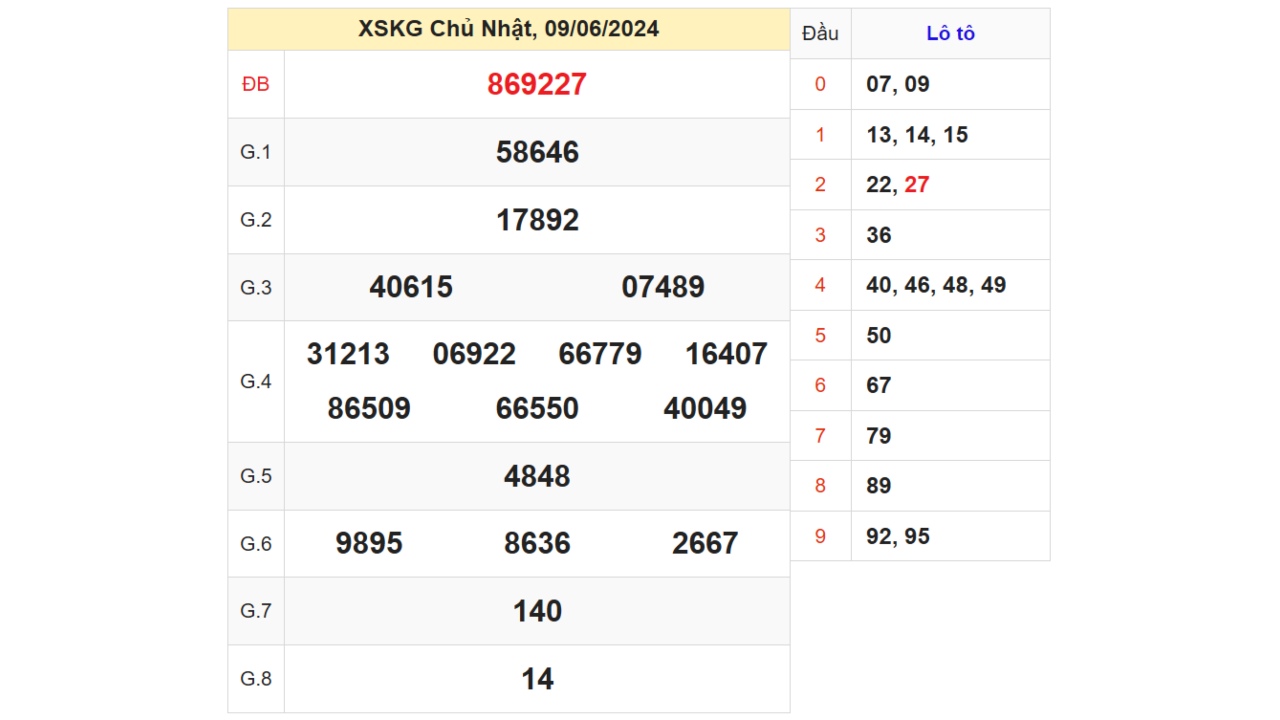Click lô tô values 22, 27
The image size is (1280, 720).
pos(898,185)
